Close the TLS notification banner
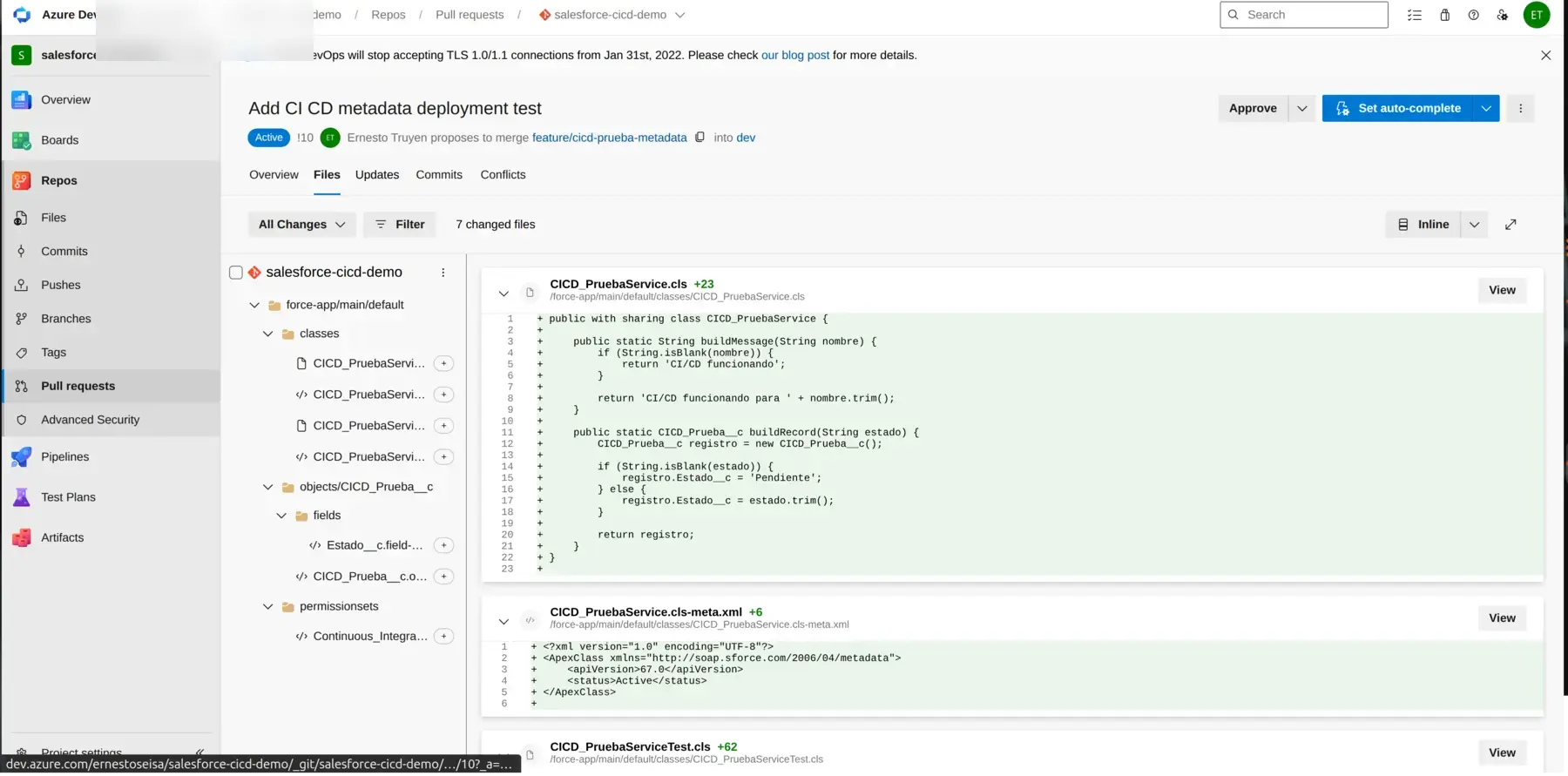This screenshot has height=776, width=1568. tap(1545, 56)
